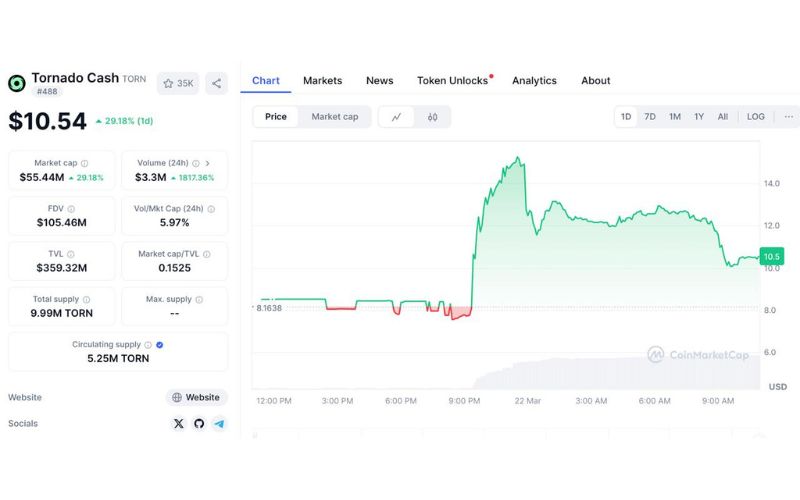
Task: Open the Token Unlocks tab
Action: pos(453,81)
